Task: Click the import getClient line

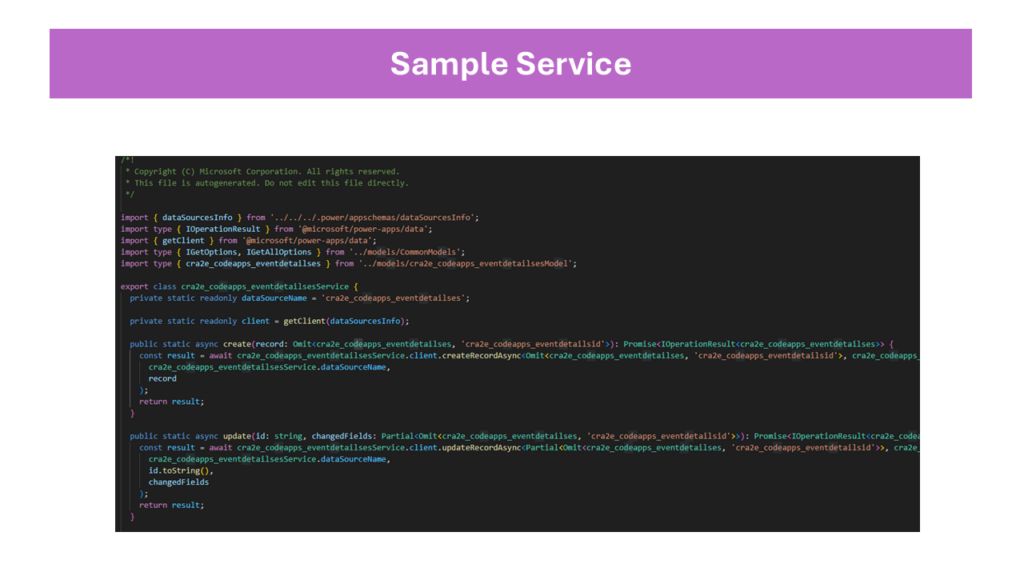Action: pyautogui.click(x=248, y=241)
